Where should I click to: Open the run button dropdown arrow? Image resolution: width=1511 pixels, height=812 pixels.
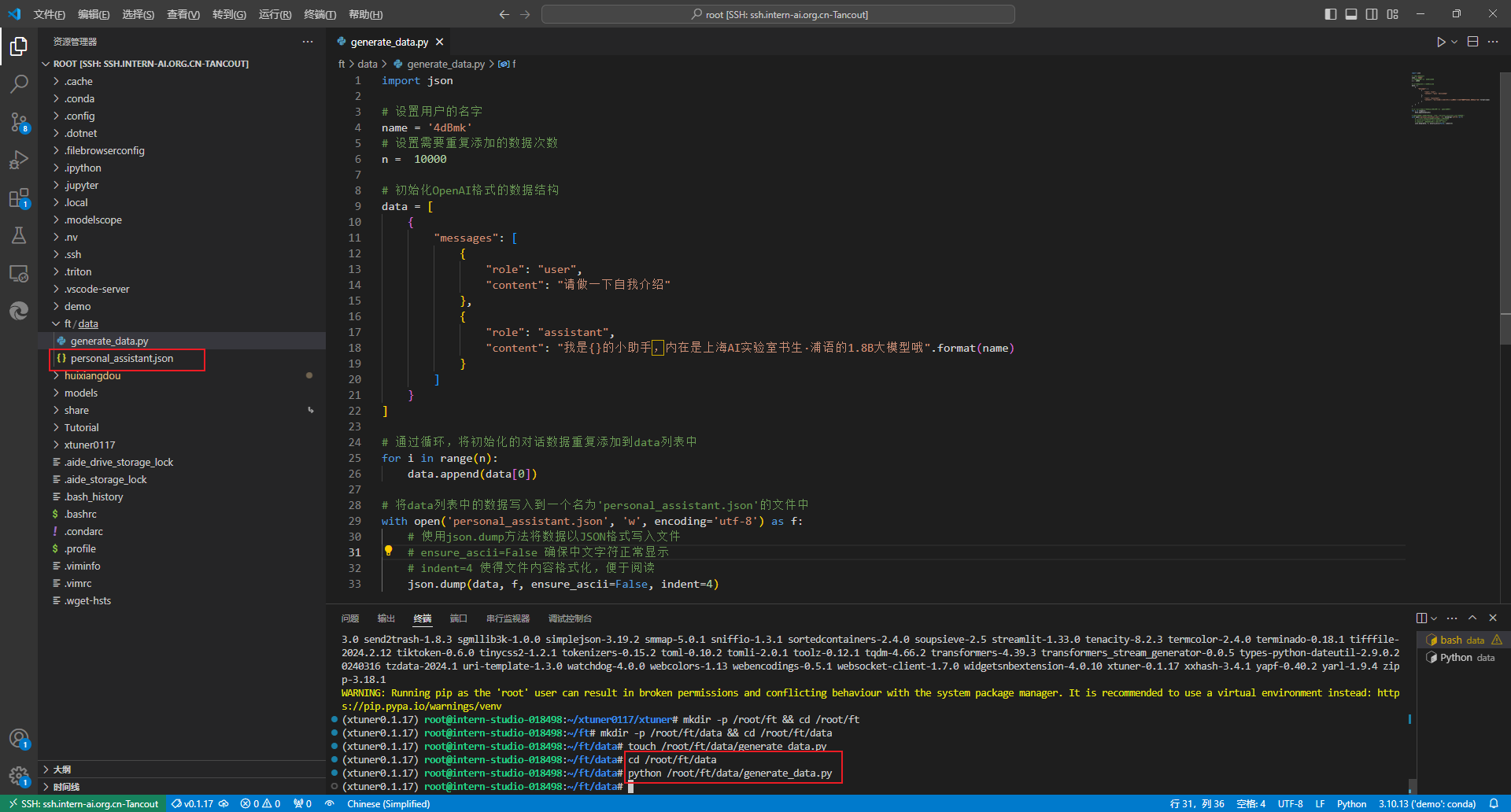point(1454,42)
